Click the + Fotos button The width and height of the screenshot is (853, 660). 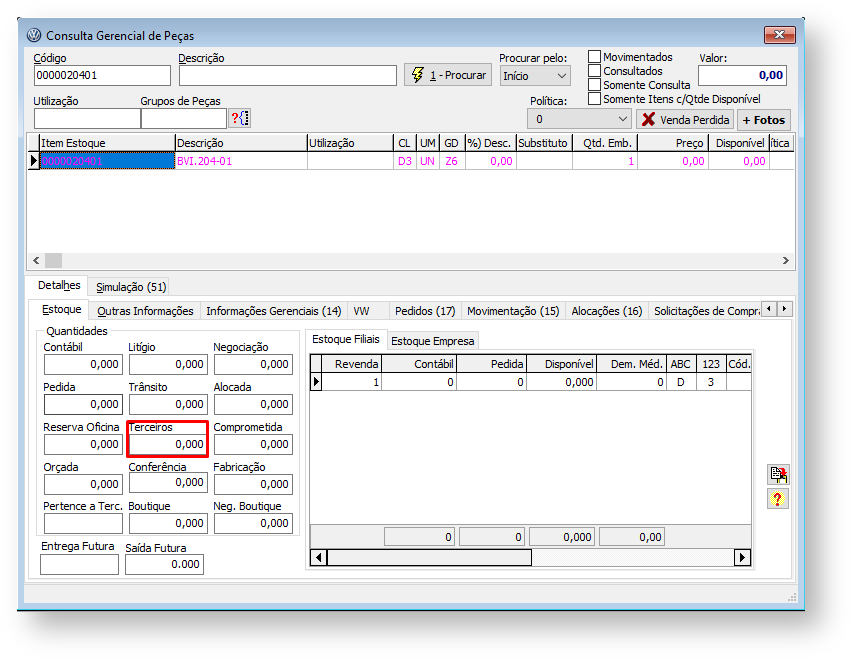(764, 120)
